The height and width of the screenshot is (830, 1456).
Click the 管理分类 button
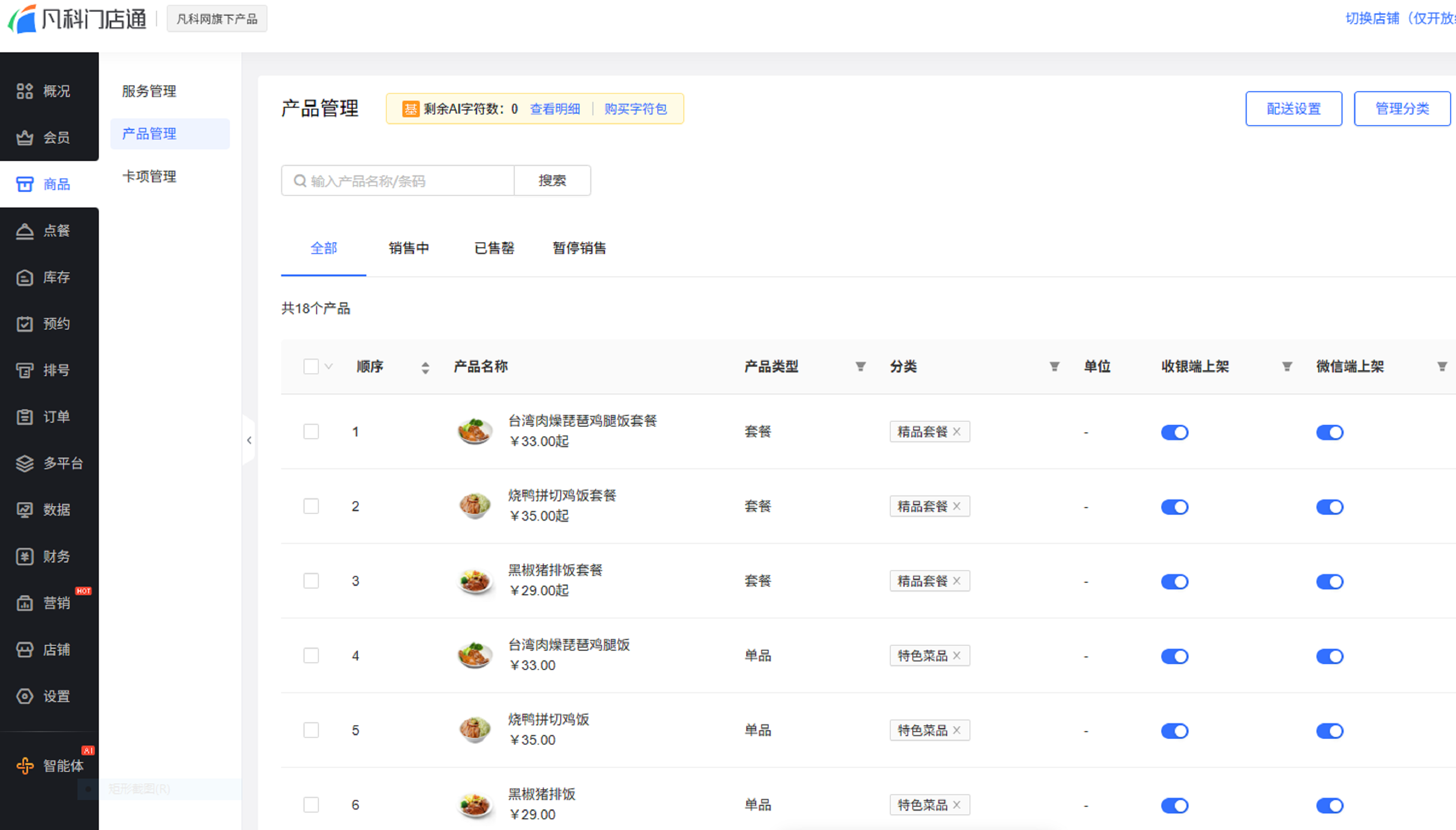(1401, 108)
